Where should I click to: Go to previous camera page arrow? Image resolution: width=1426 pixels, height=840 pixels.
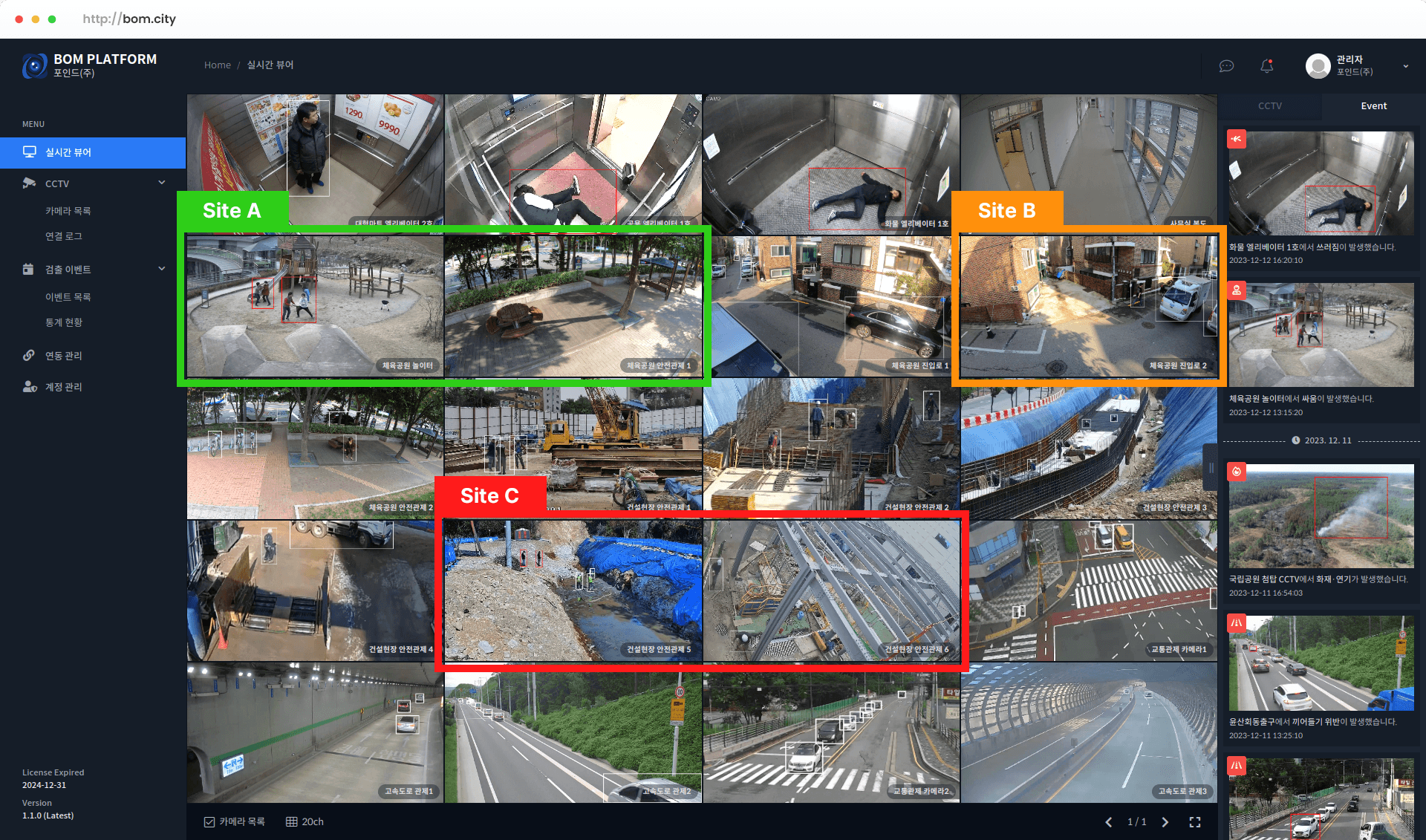click(x=1109, y=822)
